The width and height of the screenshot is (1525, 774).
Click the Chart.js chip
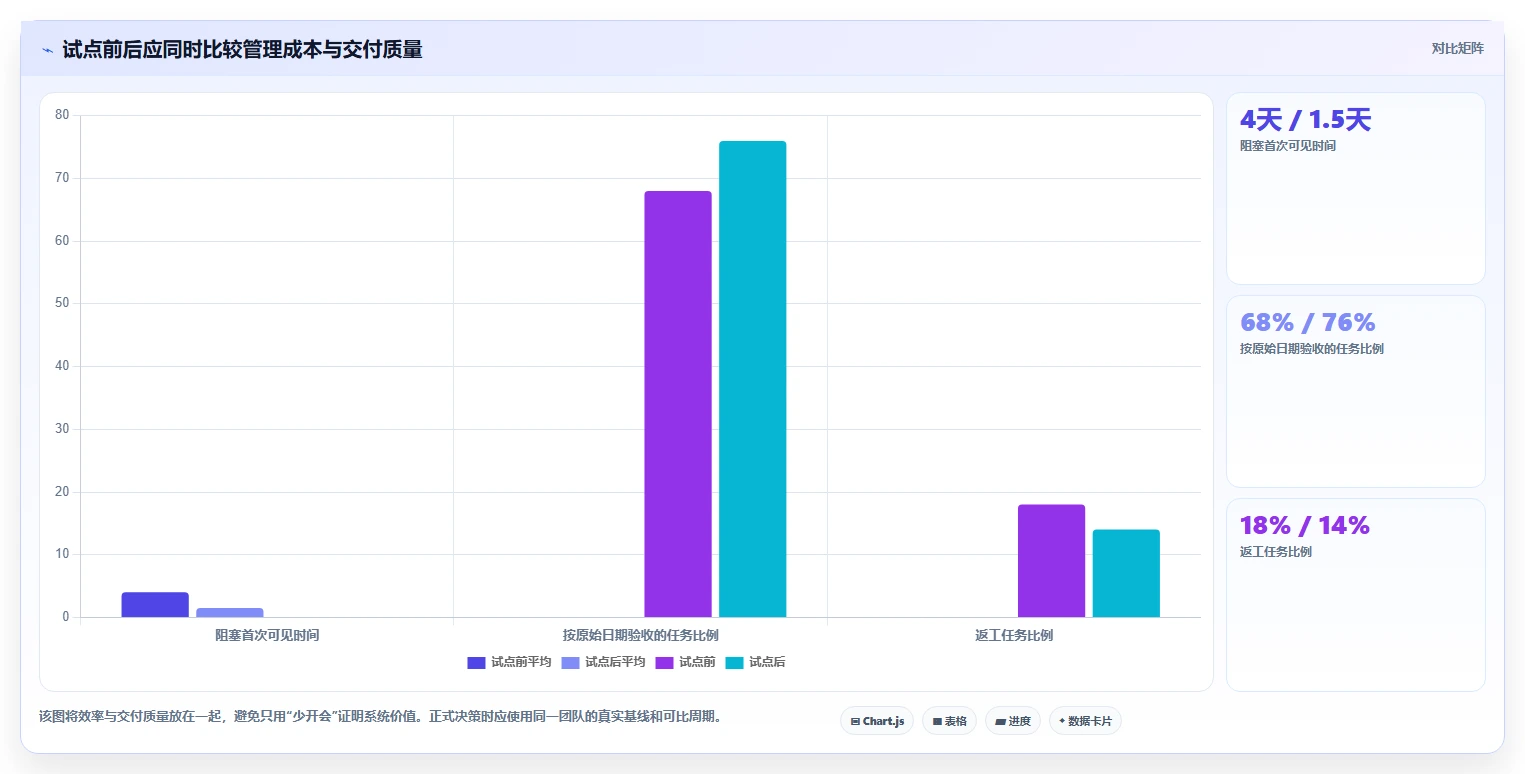[x=877, y=721]
